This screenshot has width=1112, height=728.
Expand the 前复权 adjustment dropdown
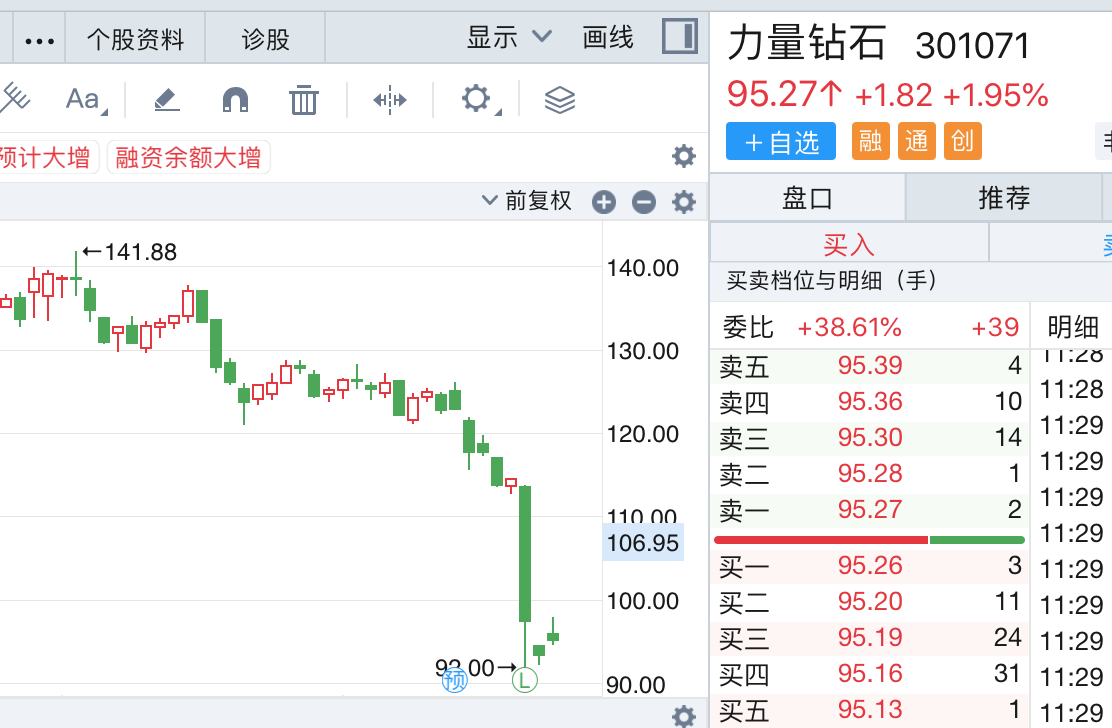(527, 201)
